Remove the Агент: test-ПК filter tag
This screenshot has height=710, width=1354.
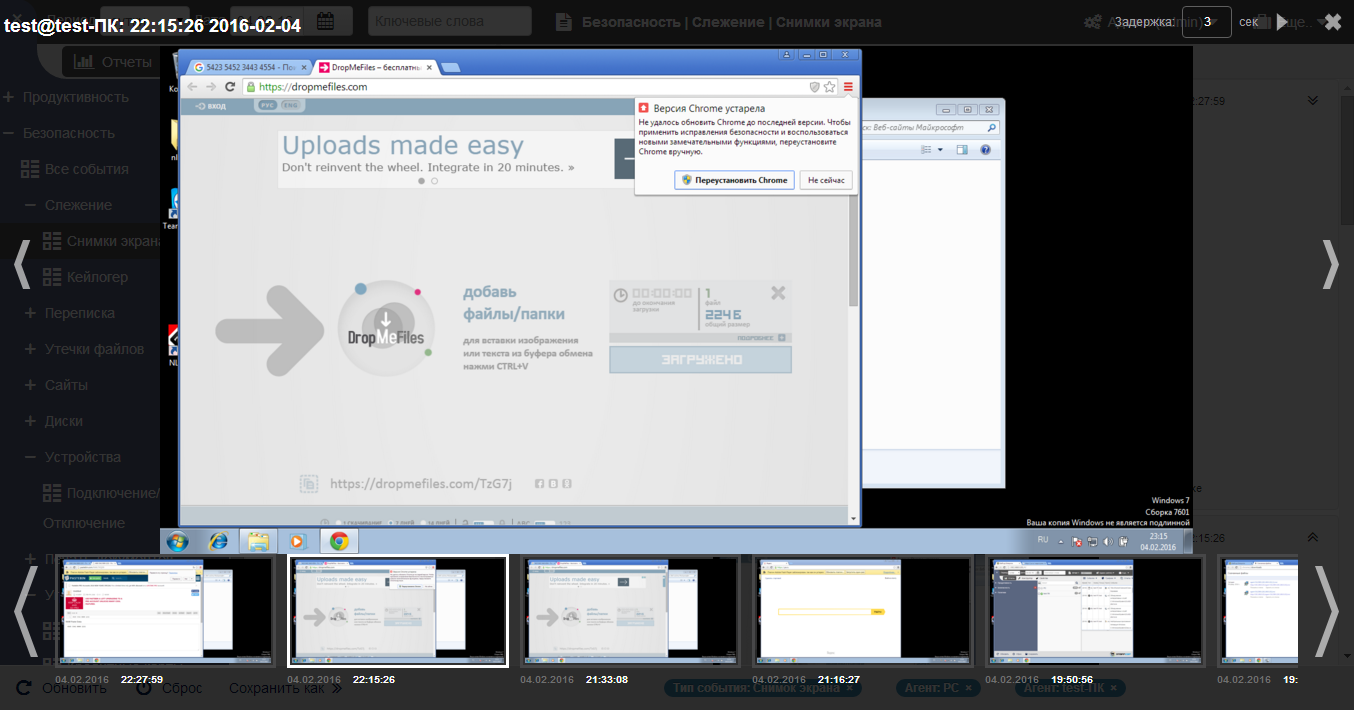pyautogui.click(x=1114, y=688)
